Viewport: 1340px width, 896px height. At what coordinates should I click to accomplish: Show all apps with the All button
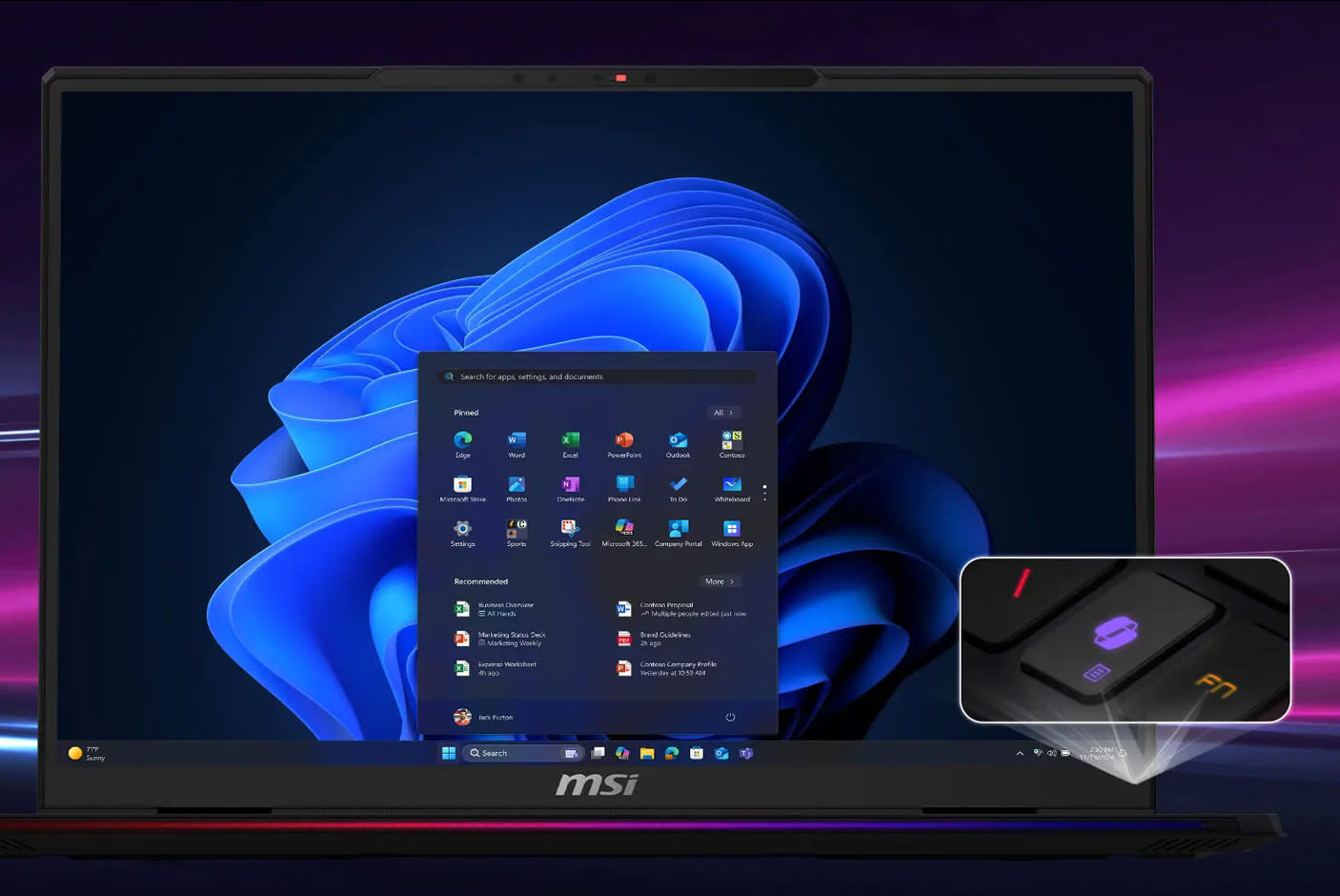[723, 413]
